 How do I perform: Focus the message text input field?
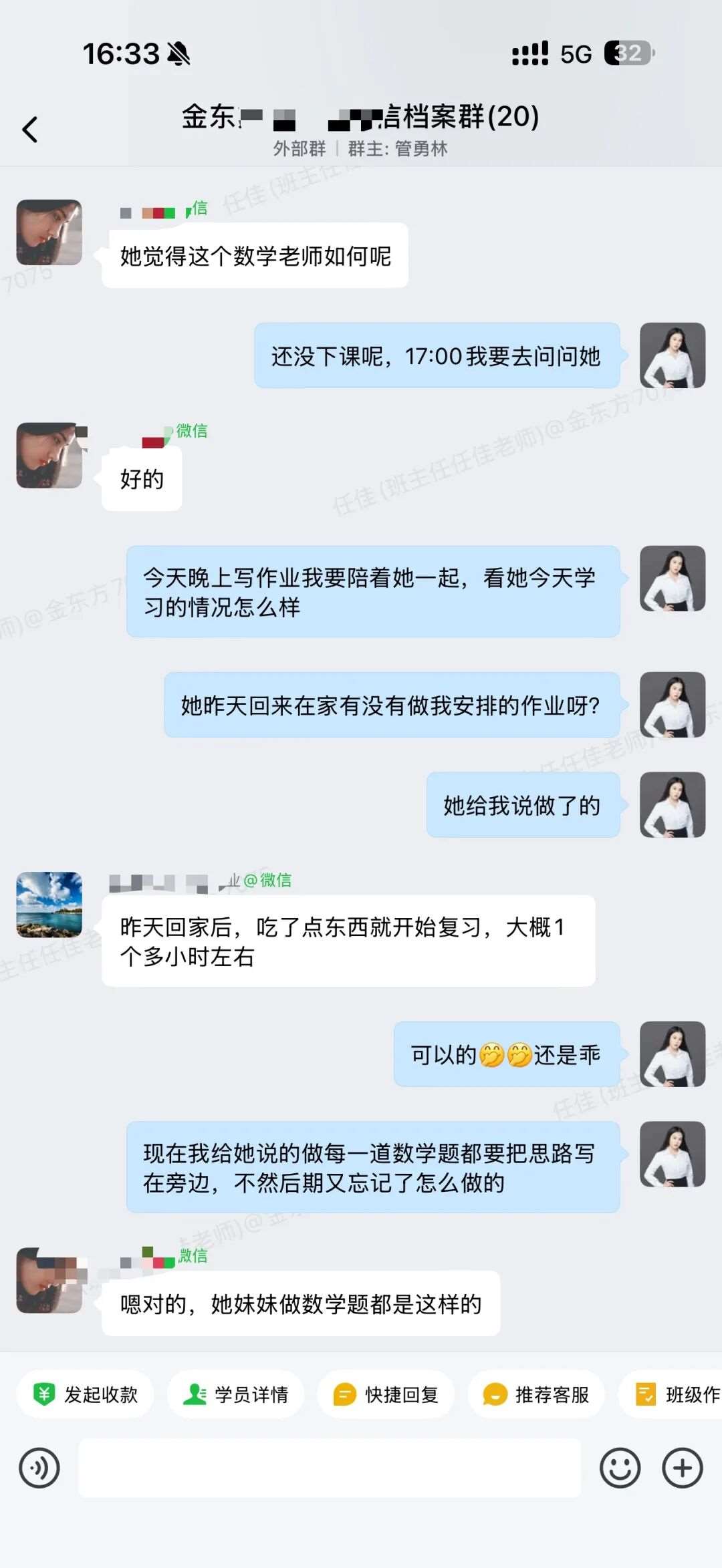[x=330, y=1468]
